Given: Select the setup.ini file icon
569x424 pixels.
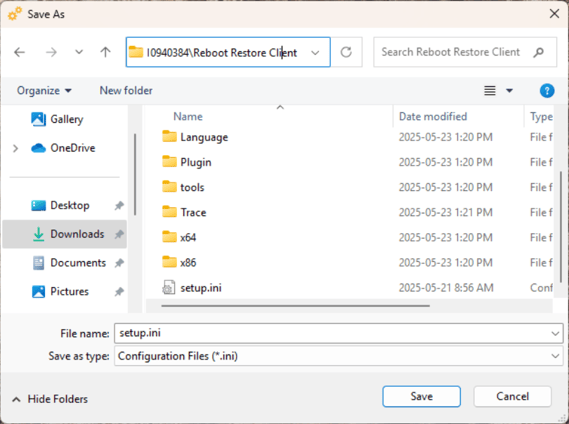Looking at the screenshot, I should (169, 288).
